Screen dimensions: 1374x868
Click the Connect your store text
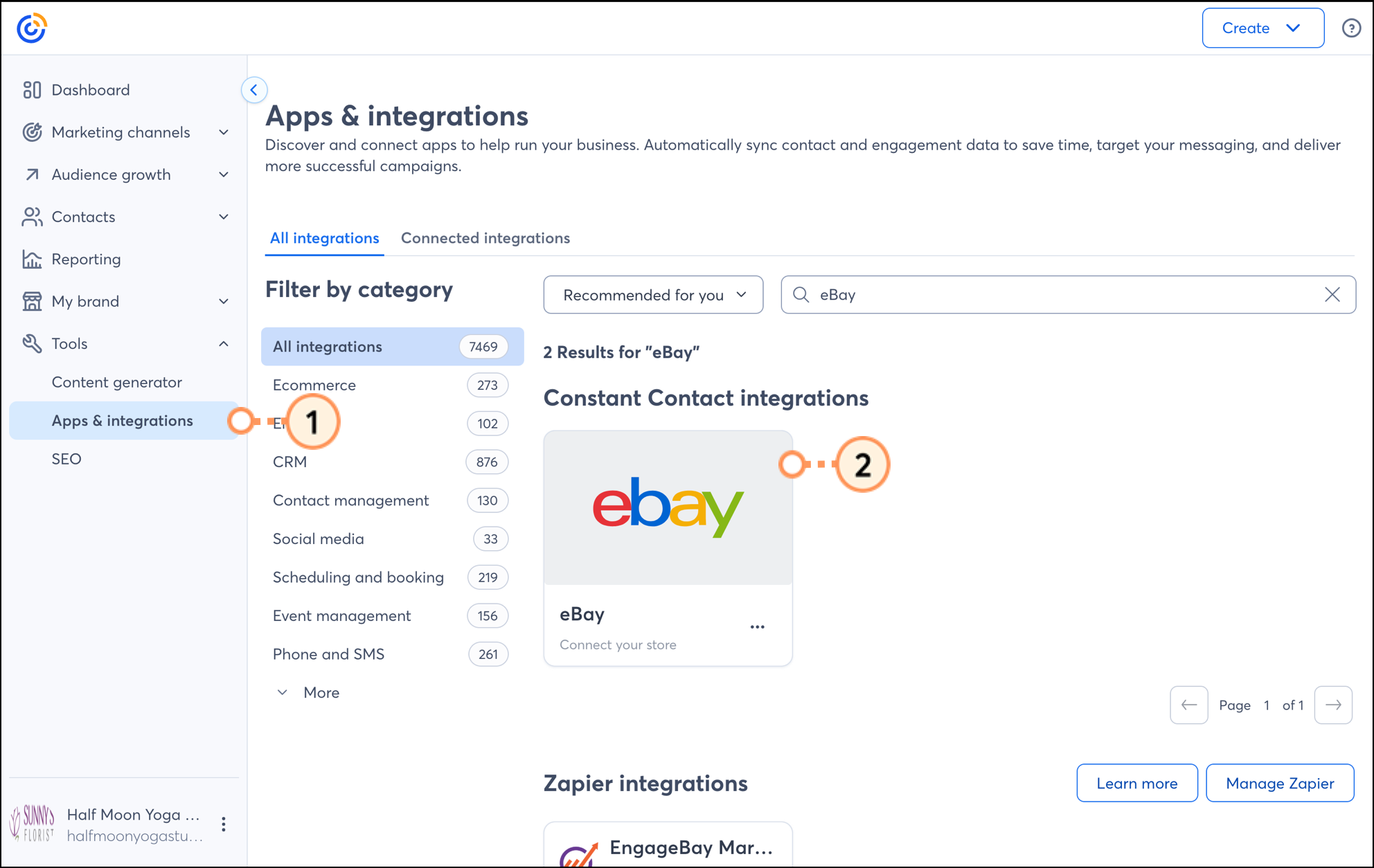[x=618, y=645]
